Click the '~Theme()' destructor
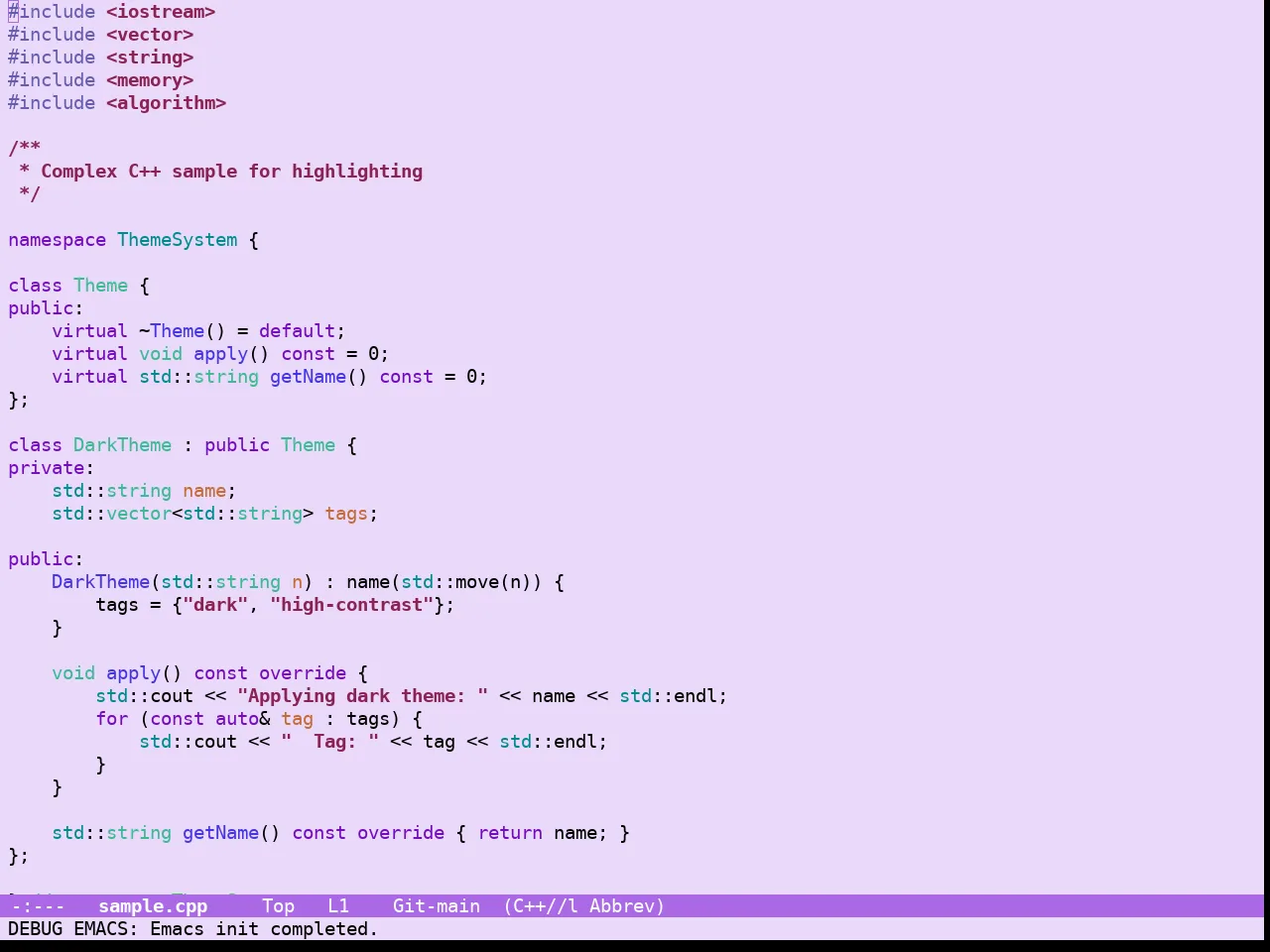 tap(183, 331)
